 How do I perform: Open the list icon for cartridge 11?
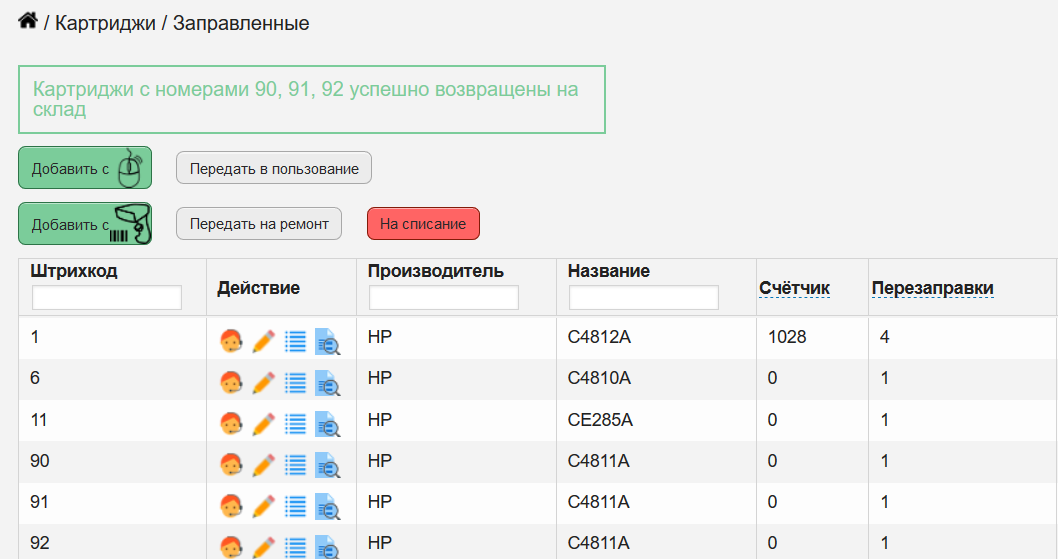click(295, 424)
